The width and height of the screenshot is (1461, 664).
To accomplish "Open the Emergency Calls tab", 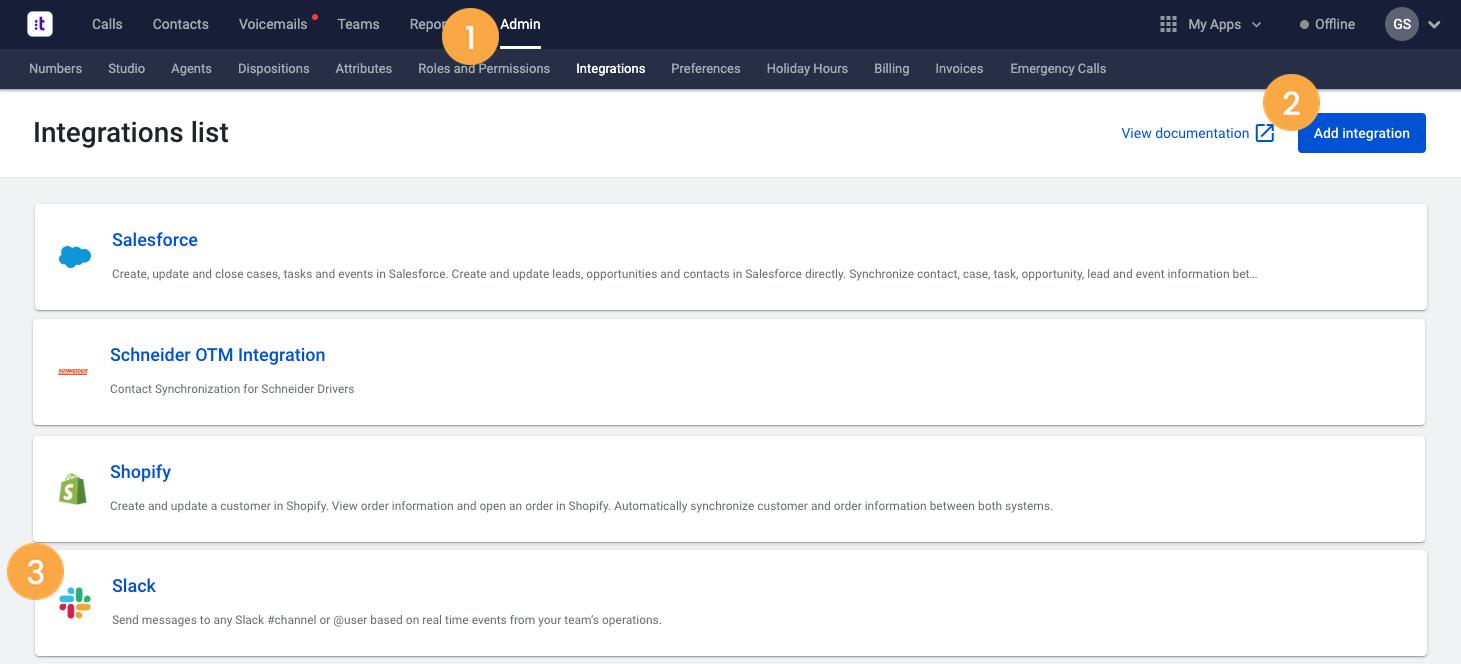I will point(1058,69).
